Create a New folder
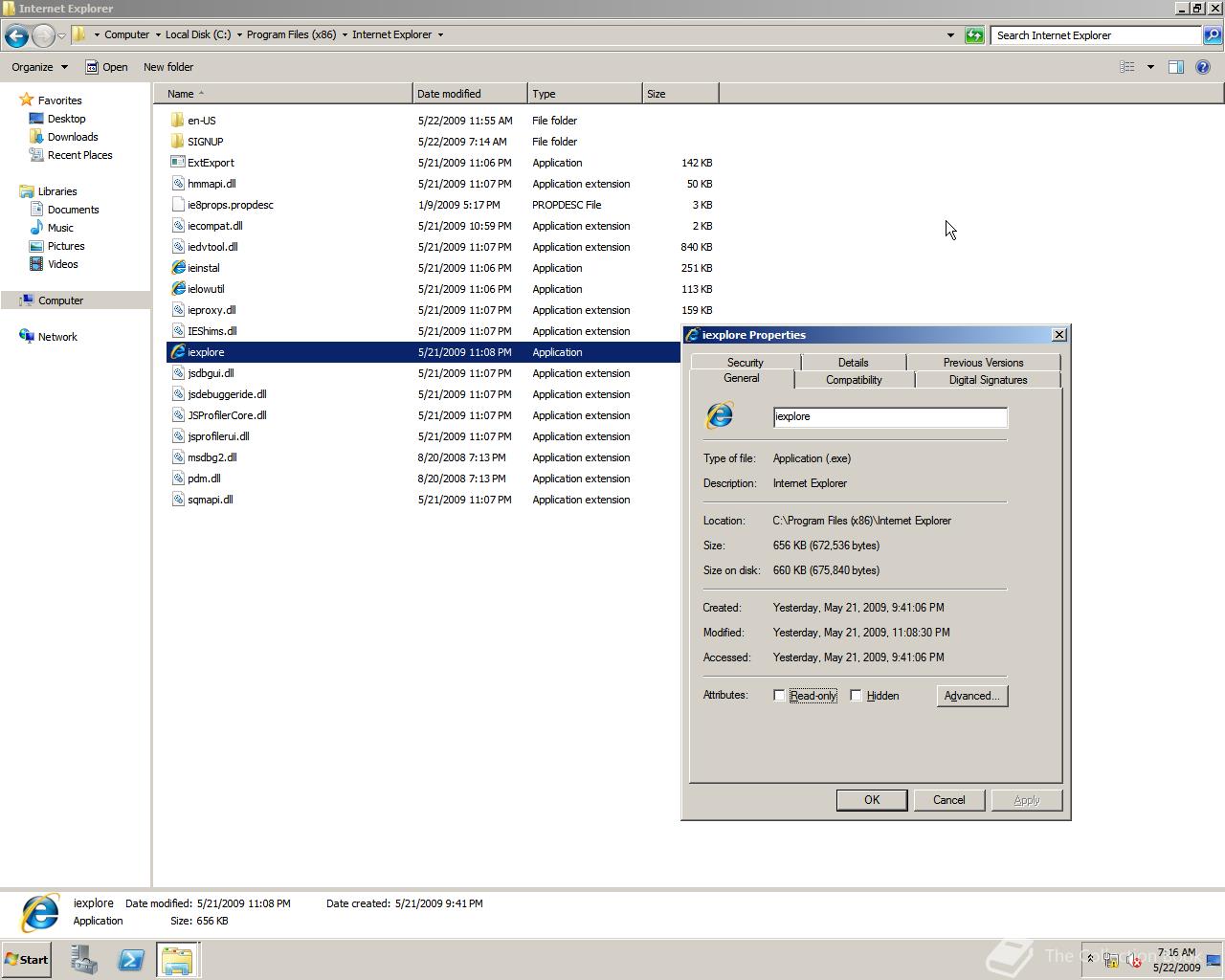This screenshot has height=980, width=1225. point(168,67)
